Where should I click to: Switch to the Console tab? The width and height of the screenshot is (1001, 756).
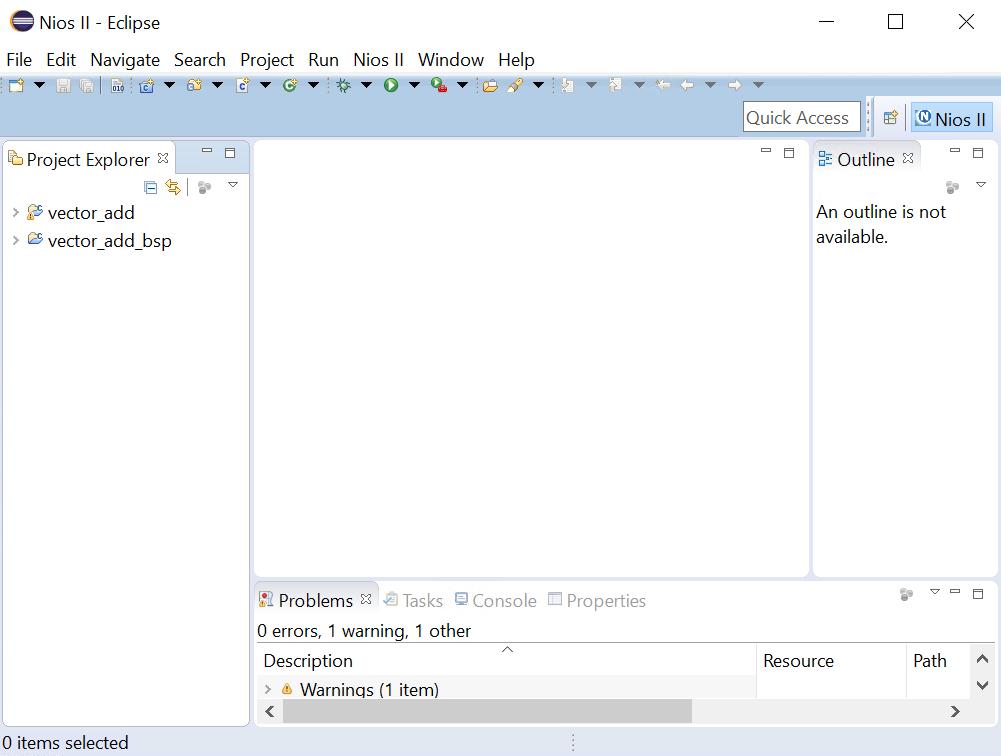click(x=496, y=600)
